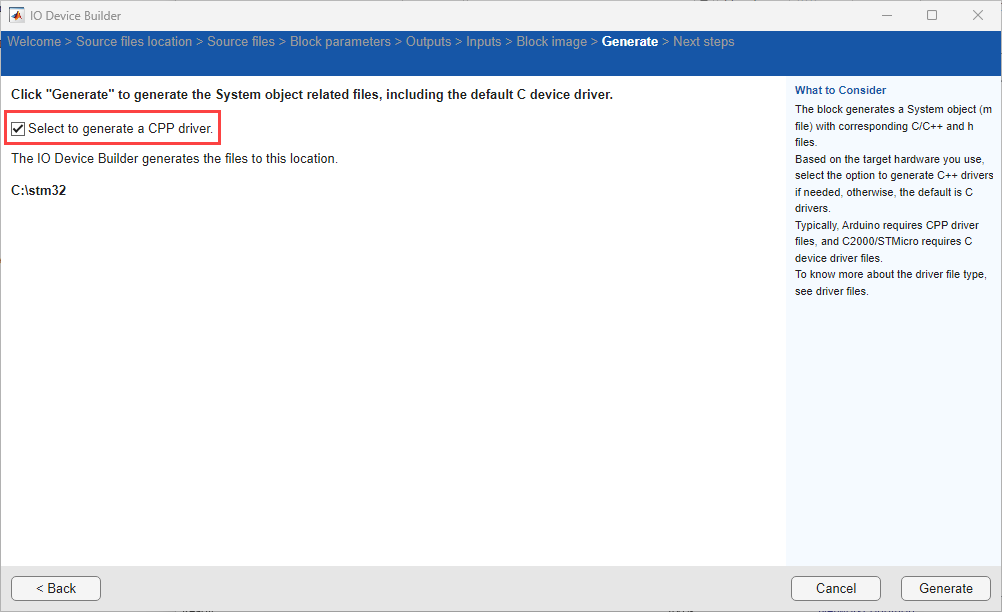This screenshot has height=612, width=1002.
Task: Advance to the Next steps breadcrumb item
Action: click(703, 41)
